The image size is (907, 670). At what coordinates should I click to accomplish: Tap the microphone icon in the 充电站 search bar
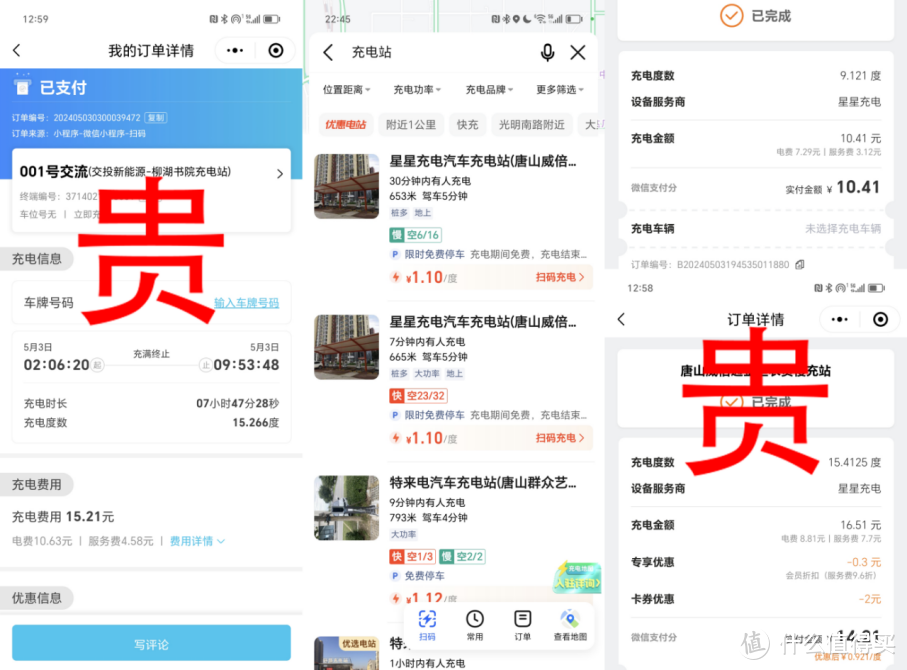(x=548, y=52)
